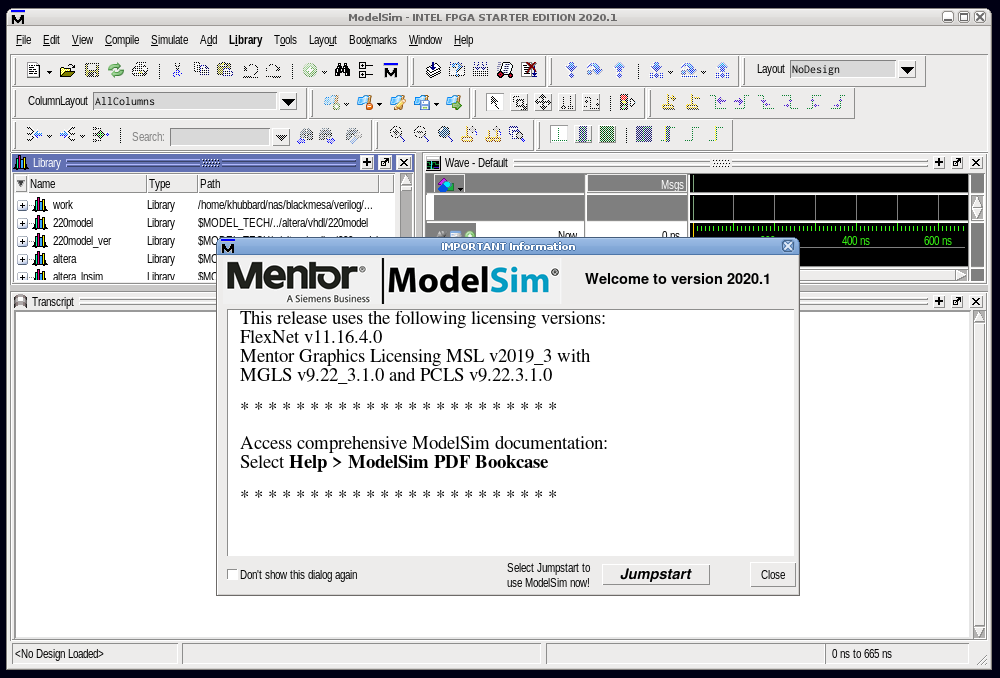1000x678 pixels.
Task: Click the Name column header in Library
Action: coord(87,184)
